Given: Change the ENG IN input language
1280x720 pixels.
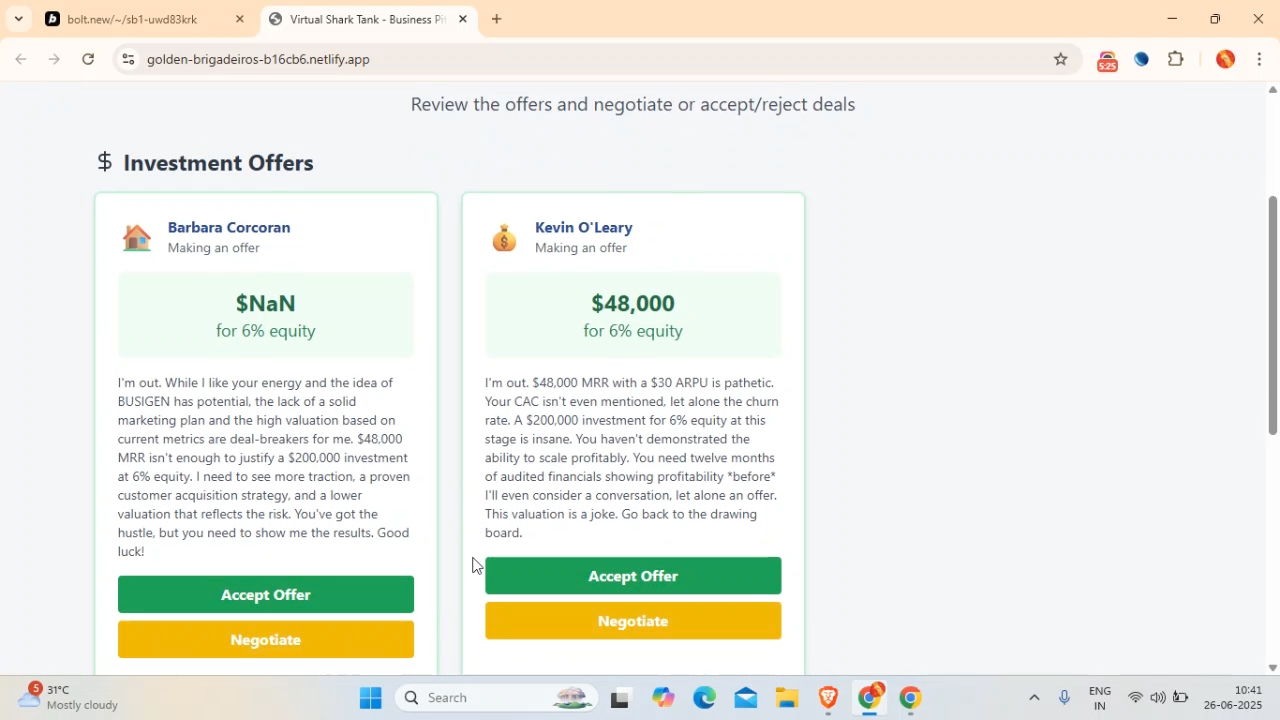Looking at the screenshot, I should click(1100, 698).
